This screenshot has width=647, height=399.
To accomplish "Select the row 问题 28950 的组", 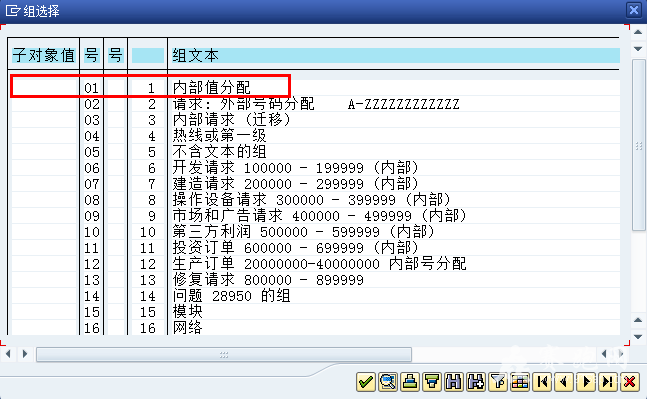I will pos(316,296).
